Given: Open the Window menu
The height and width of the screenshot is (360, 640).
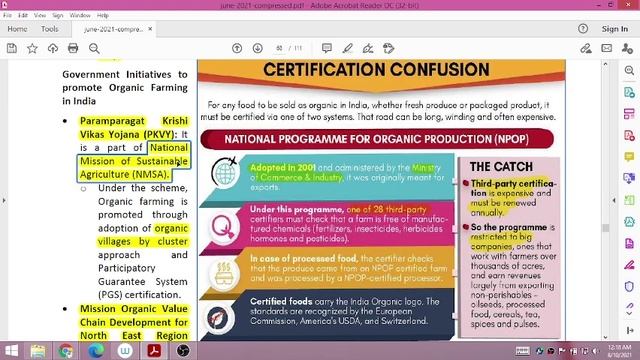Looking at the screenshot, I should point(80,15).
